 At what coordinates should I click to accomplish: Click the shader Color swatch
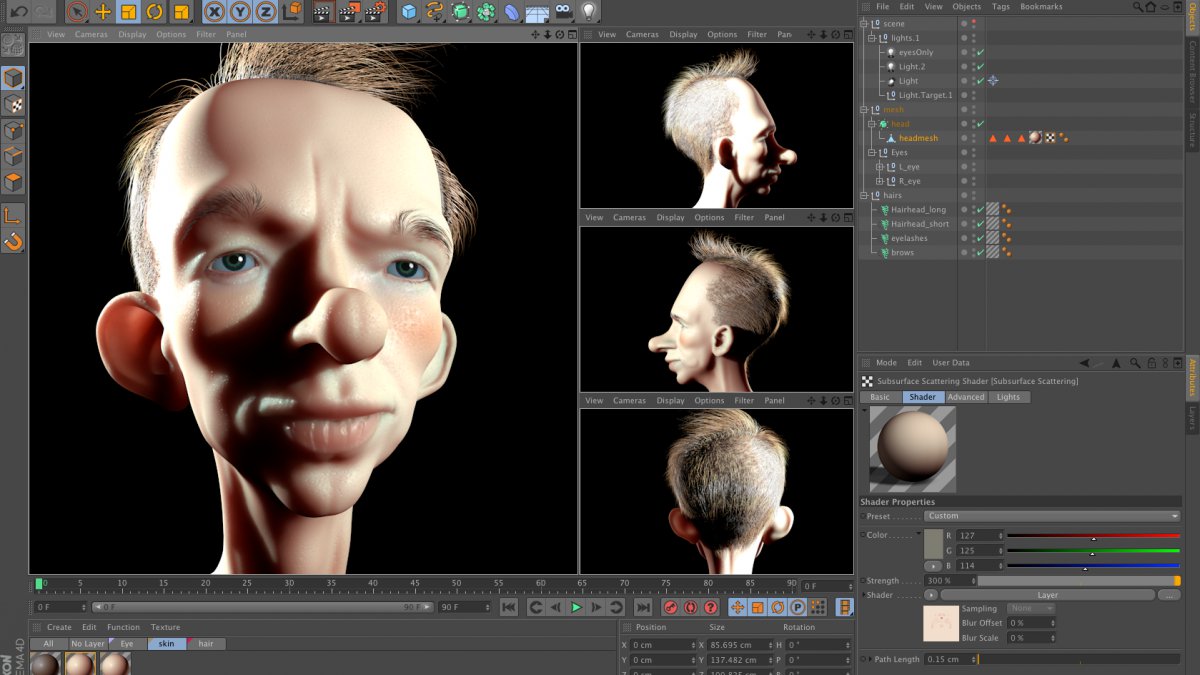tap(933, 543)
